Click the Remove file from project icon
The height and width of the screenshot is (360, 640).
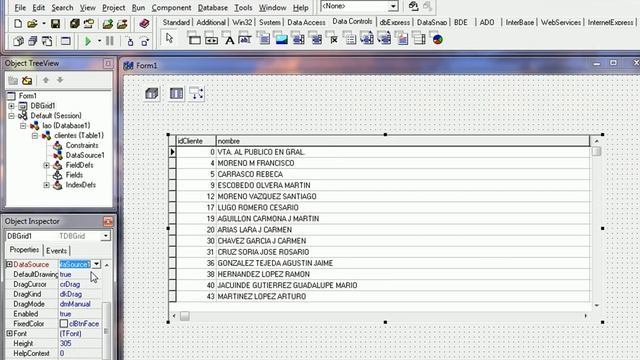tap(122, 24)
